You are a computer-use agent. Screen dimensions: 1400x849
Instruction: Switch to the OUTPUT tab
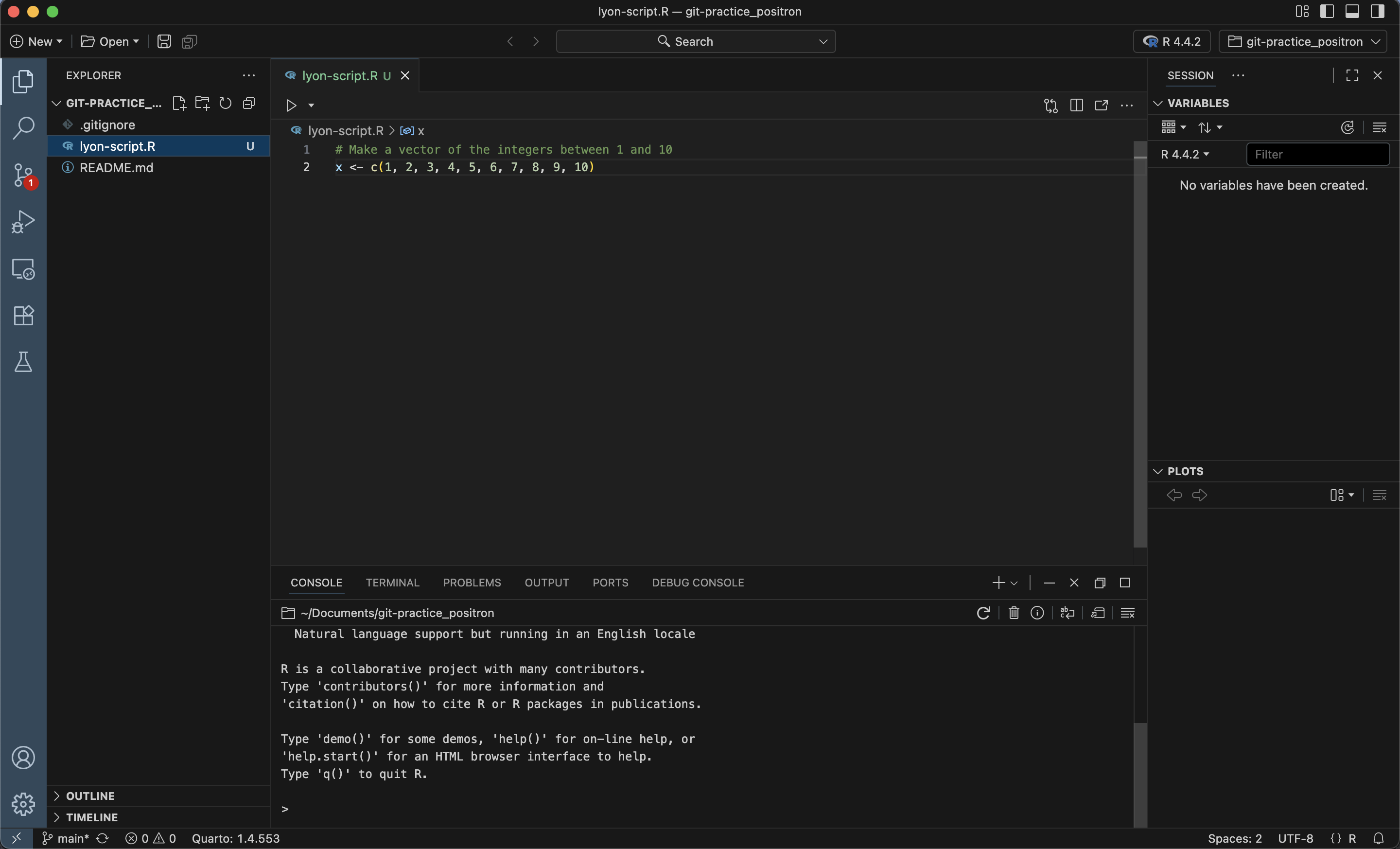[546, 583]
